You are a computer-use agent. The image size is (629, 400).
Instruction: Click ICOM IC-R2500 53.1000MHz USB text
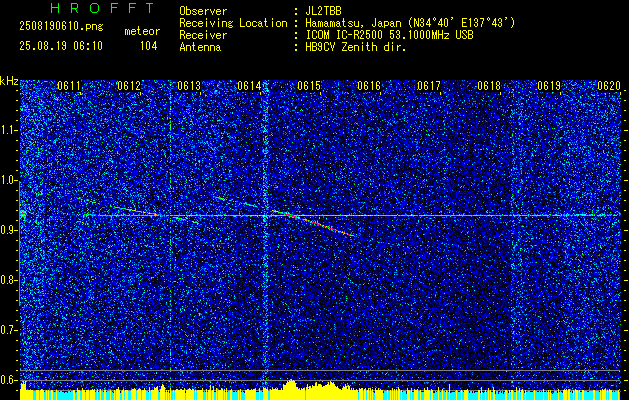click(x=389, y=35)
